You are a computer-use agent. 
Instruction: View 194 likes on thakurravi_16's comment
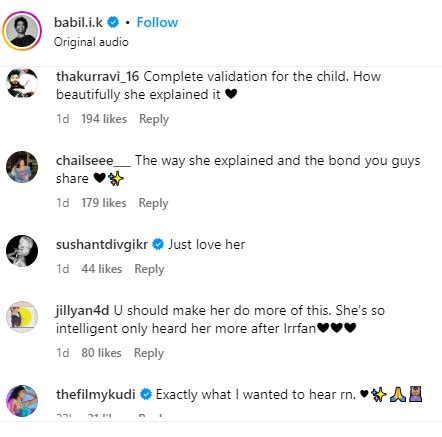104,119
